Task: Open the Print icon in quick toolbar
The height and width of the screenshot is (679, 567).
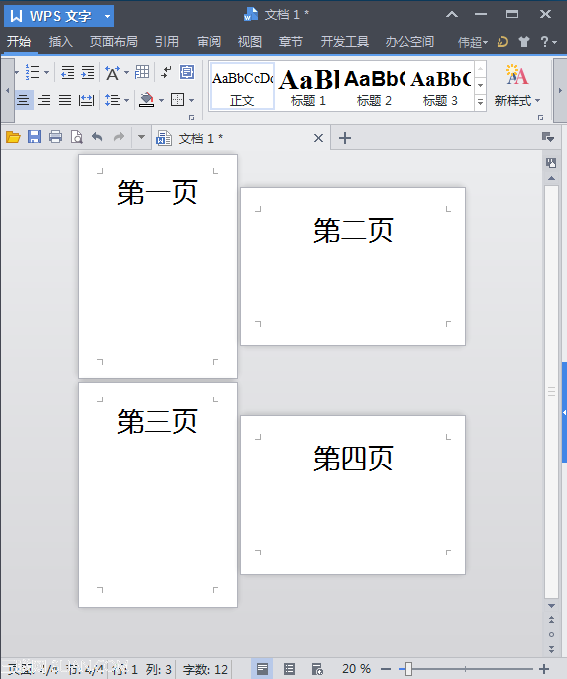Action: click(x=55, y=137)
